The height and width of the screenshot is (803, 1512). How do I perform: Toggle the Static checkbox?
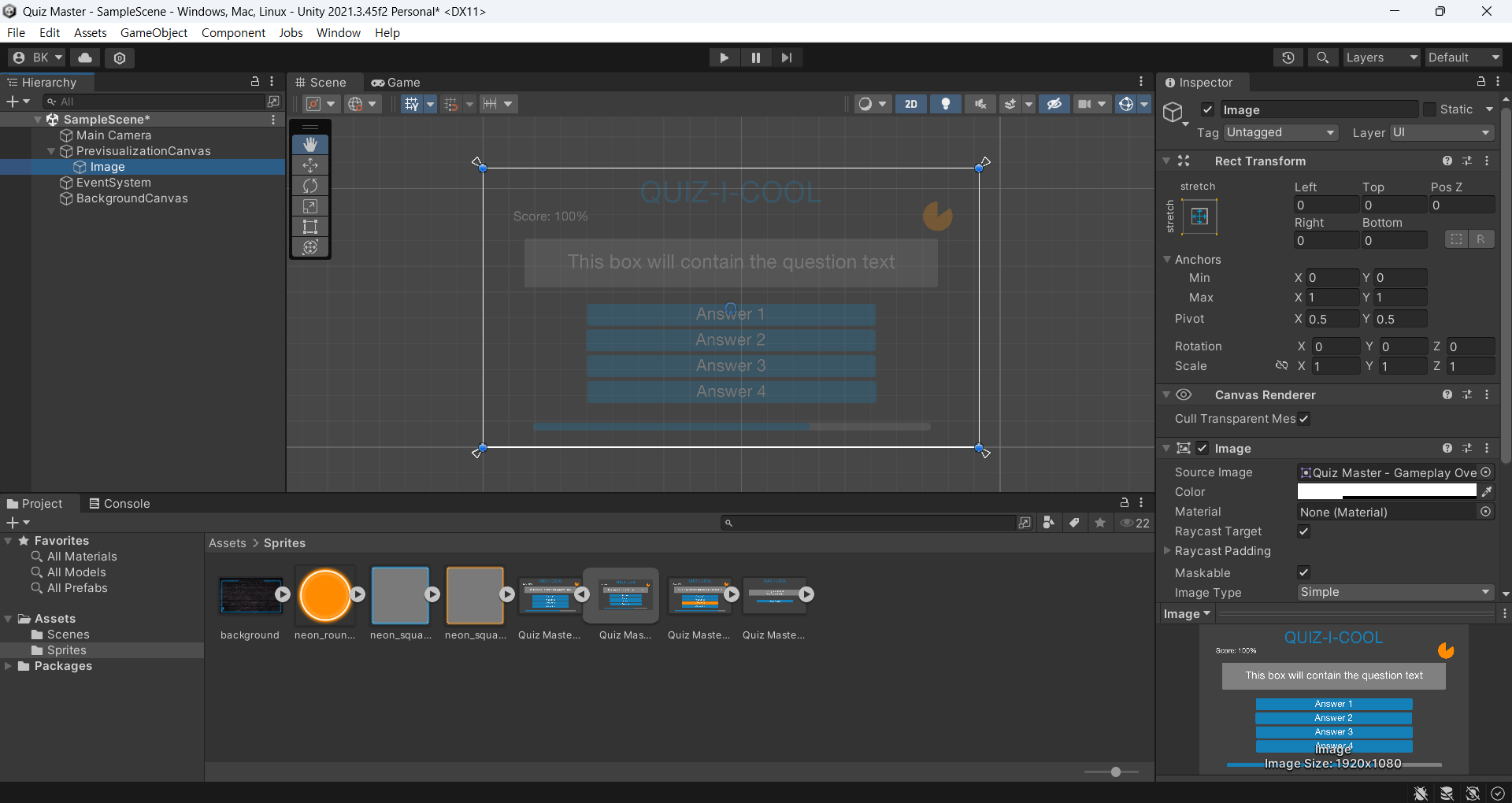point(1430,109)
